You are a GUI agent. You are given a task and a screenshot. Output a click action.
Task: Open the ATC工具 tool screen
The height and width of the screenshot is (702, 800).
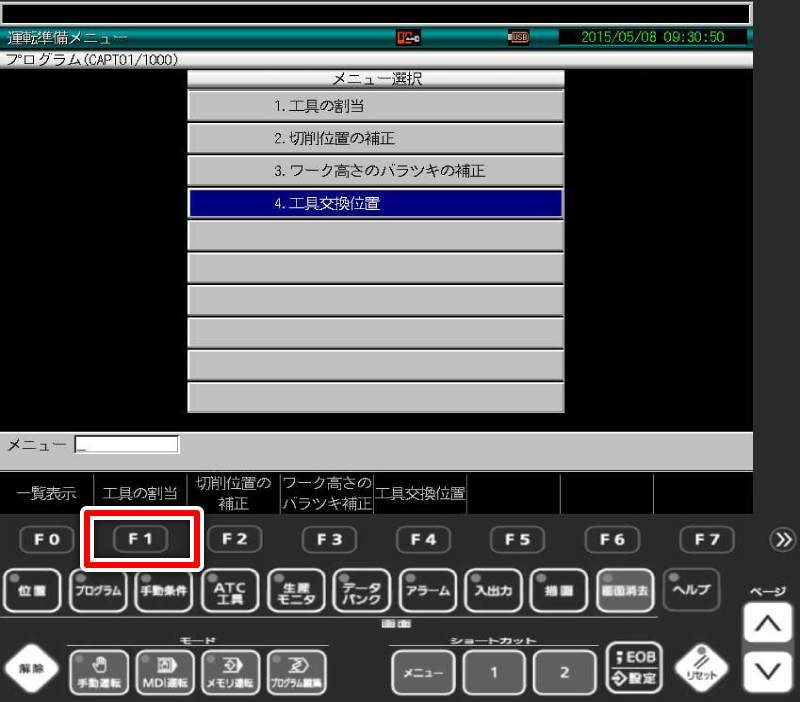[228, 589]
